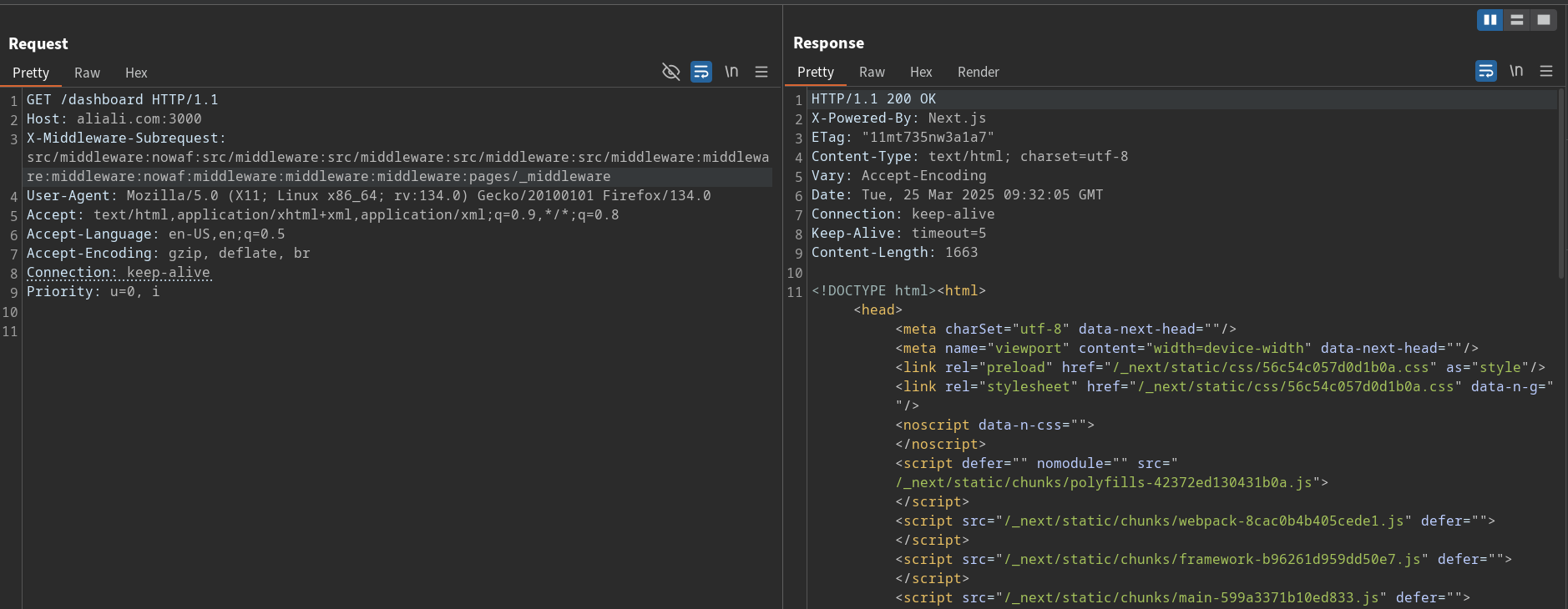Click the 'Priority: u=0, i' header line
This screenshot has height=609, width=1568.
[94, 291]
